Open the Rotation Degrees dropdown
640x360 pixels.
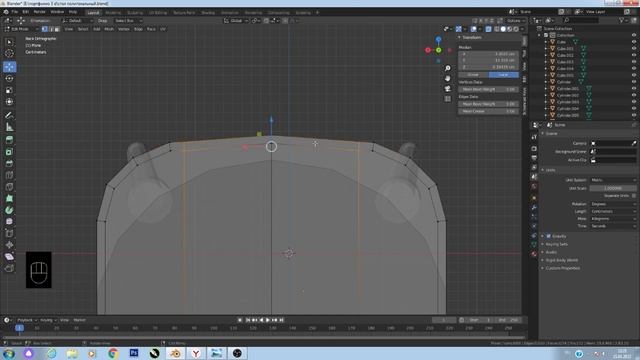click(613, 204)
